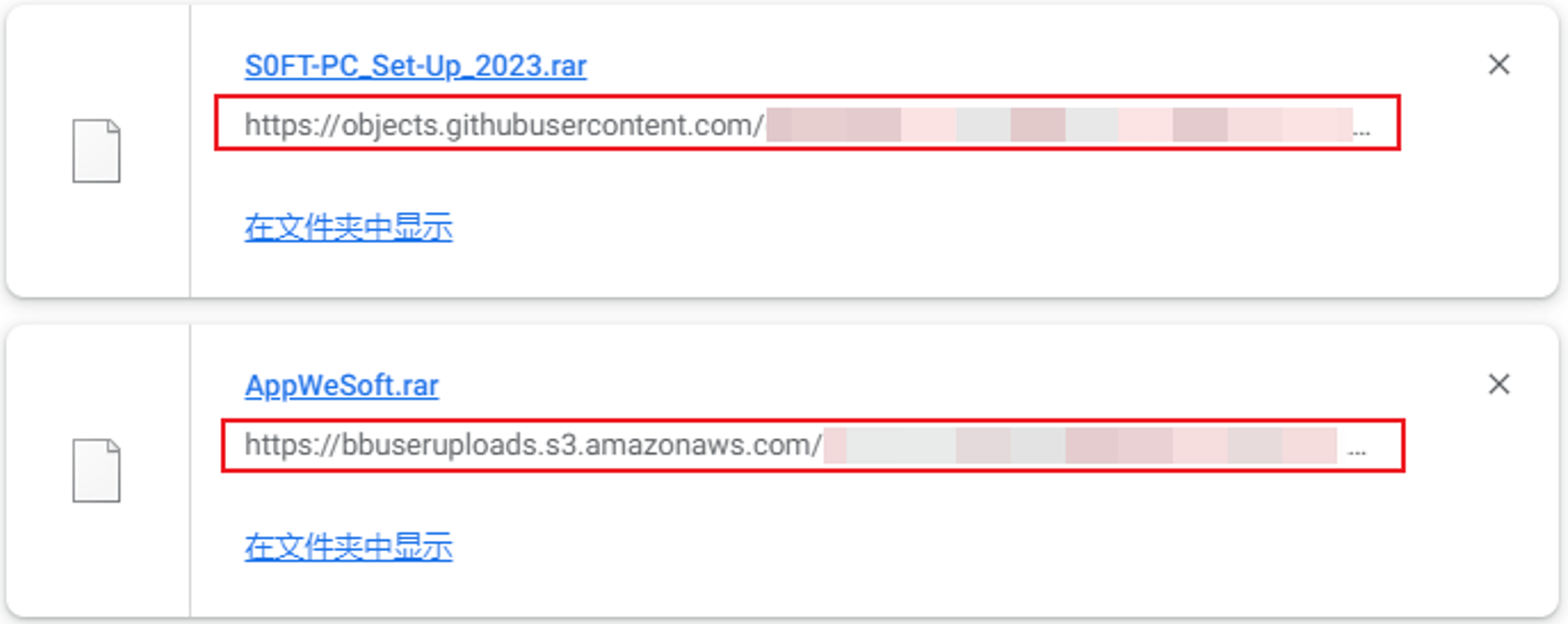Remove the AppWeSoft.rar entry with X
This screenshot has height=624, width=1568.
pos(1499,384)
